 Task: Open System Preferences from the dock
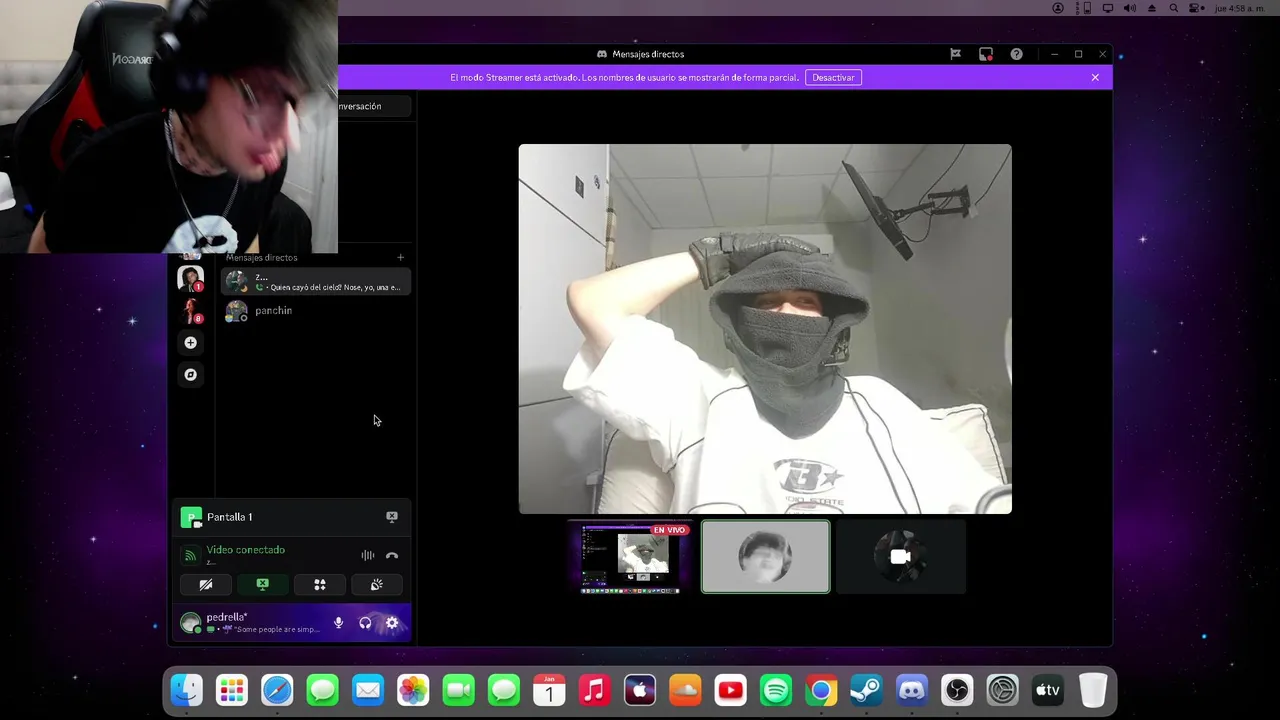tap(1002, 690)
